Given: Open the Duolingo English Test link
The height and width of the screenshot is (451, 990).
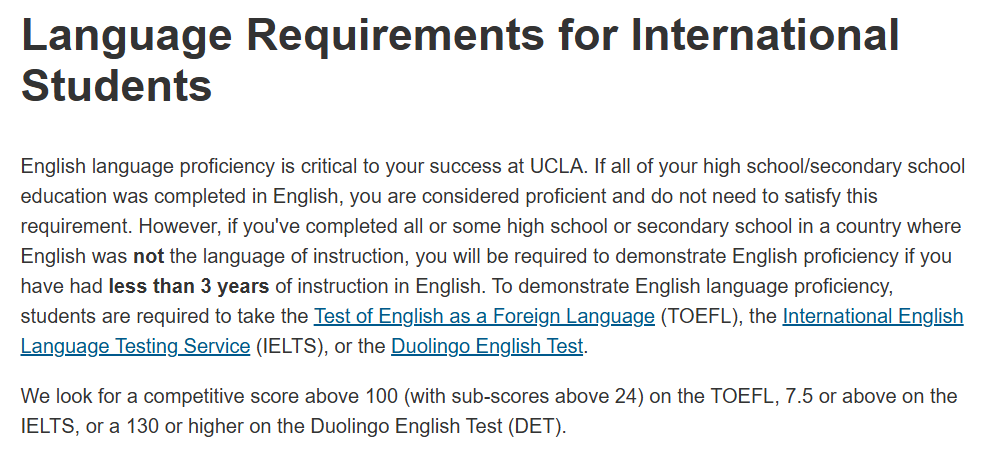Looking at the screenshot, I should (x=487, y=347).
